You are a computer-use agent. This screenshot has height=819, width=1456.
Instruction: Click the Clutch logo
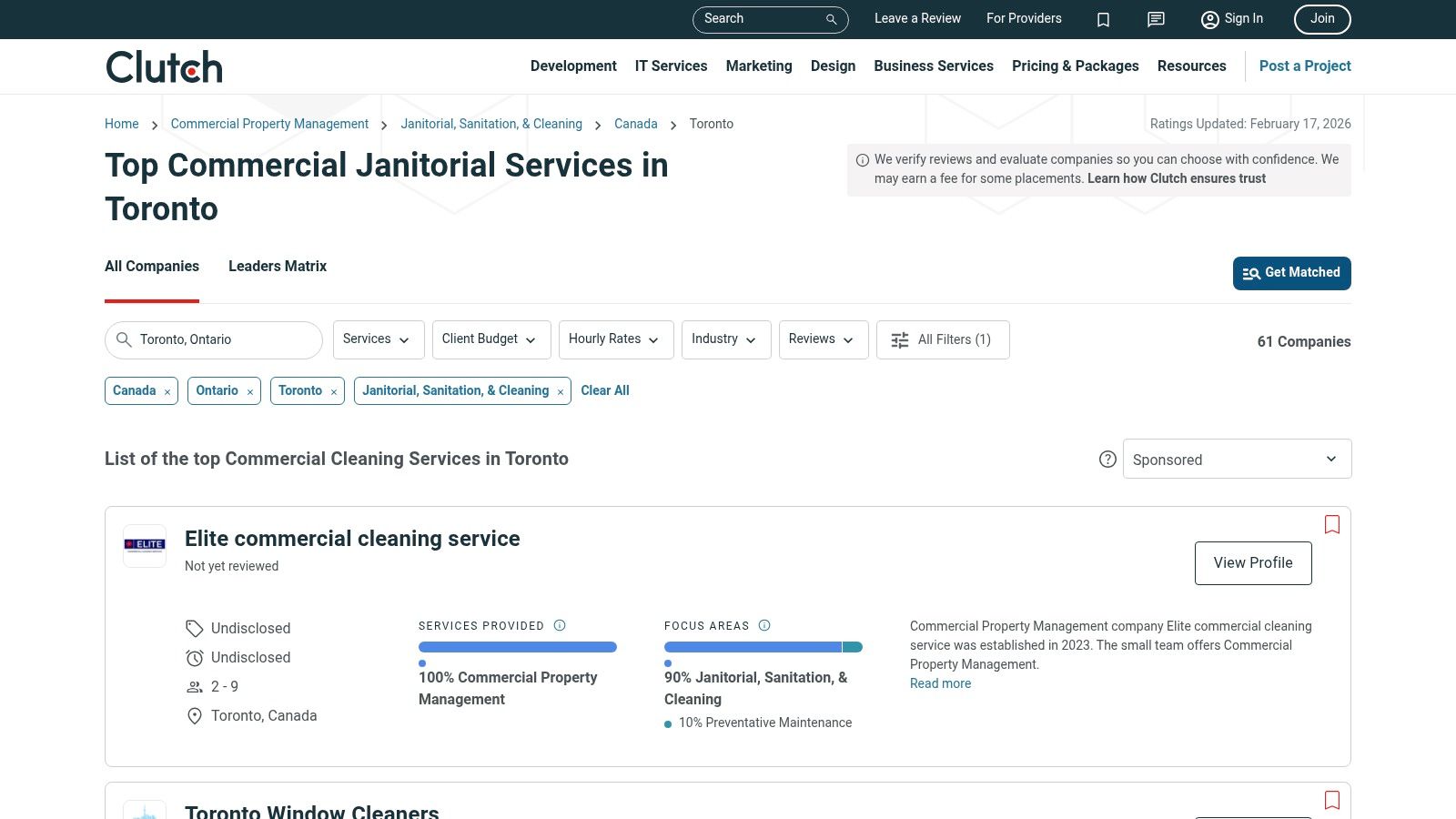pyautogui.click(x=164, y=66)
